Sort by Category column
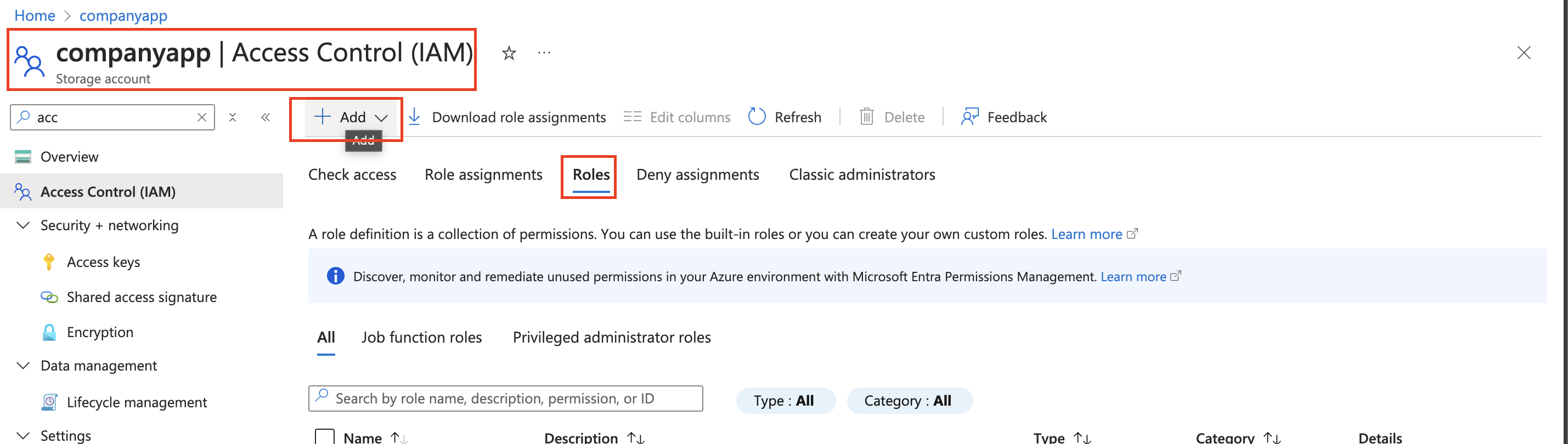Screen dimensions: 1568x444 [x=1238, y=437]
